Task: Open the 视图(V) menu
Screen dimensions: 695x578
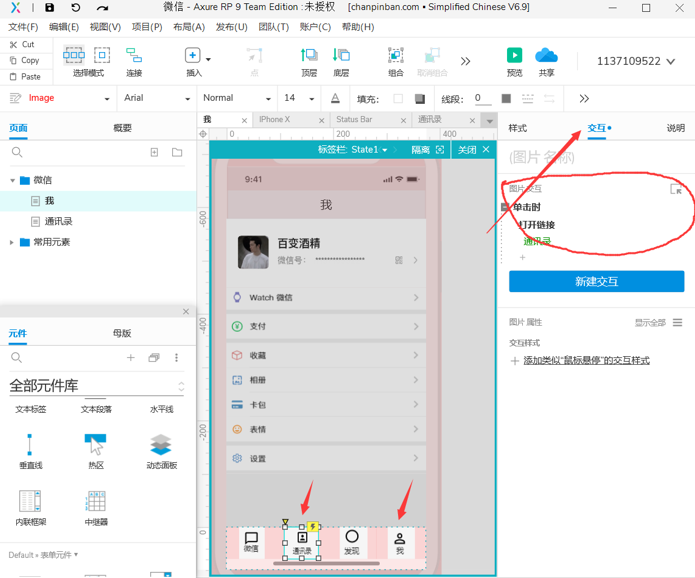Action: tap(105, 27)
